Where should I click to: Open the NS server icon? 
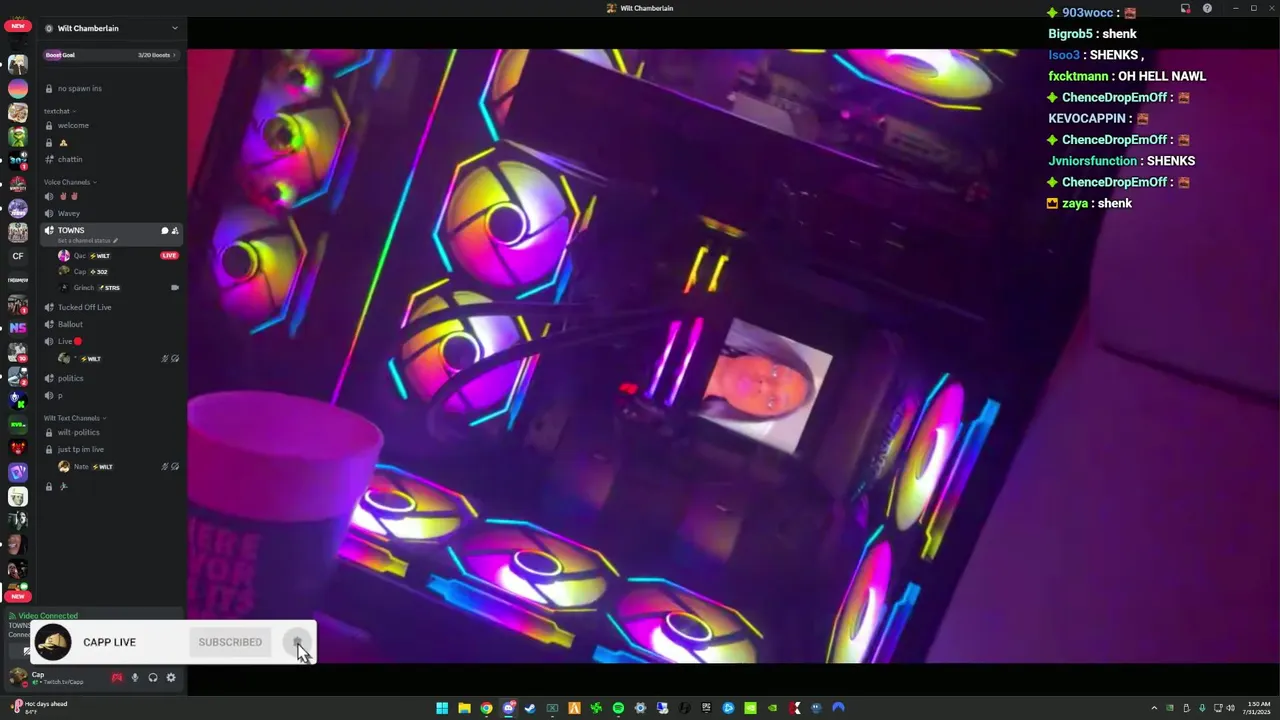[17, 328]
